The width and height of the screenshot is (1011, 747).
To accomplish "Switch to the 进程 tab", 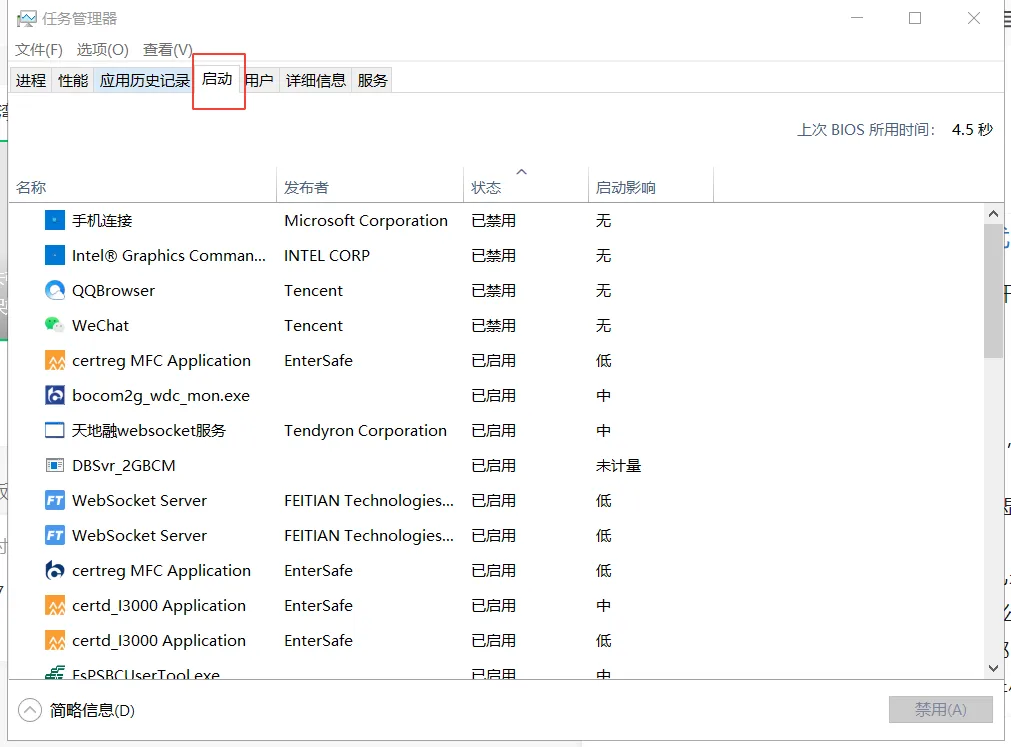I will pos(31,81).
